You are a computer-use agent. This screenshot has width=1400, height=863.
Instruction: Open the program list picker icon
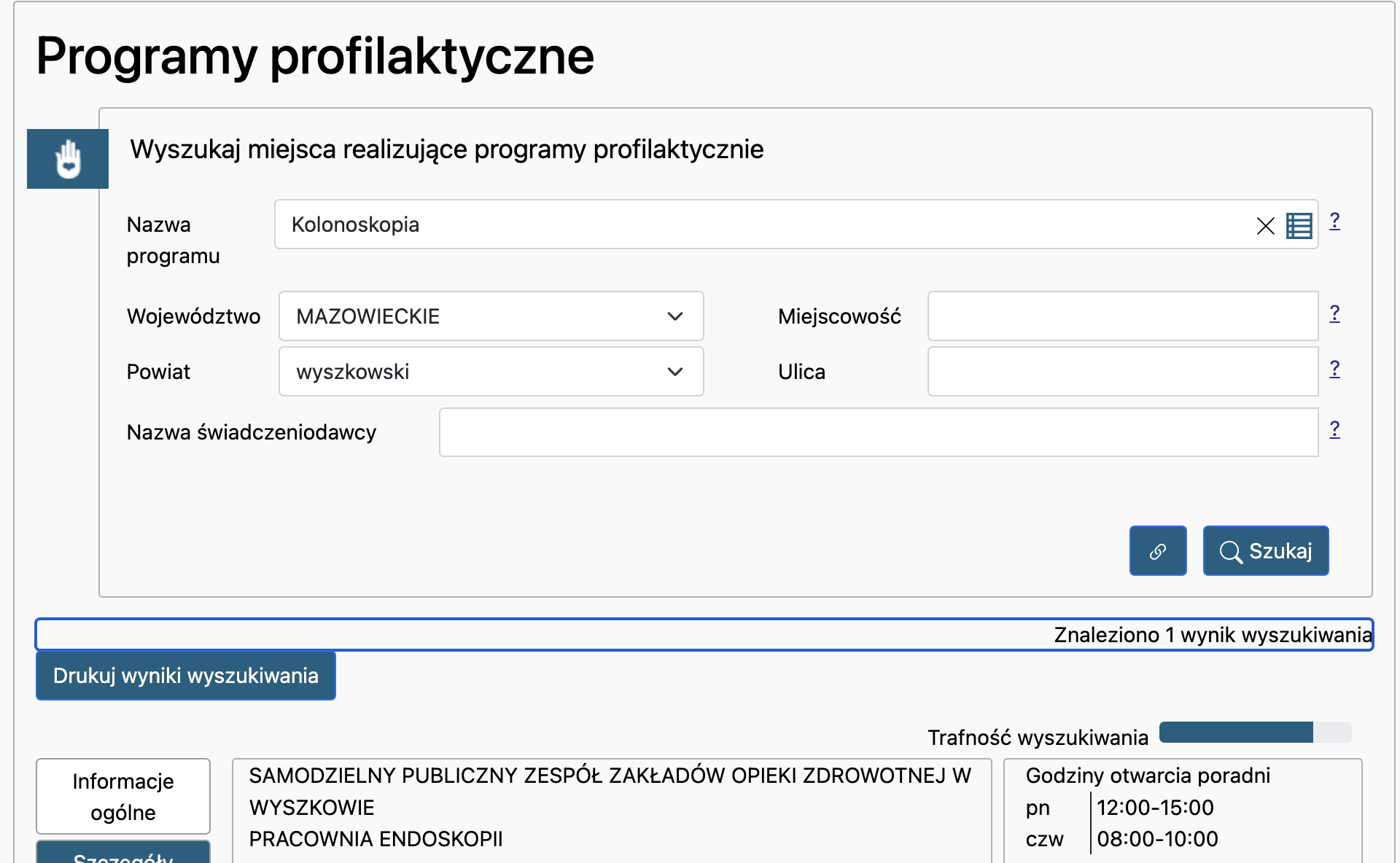1299,226
